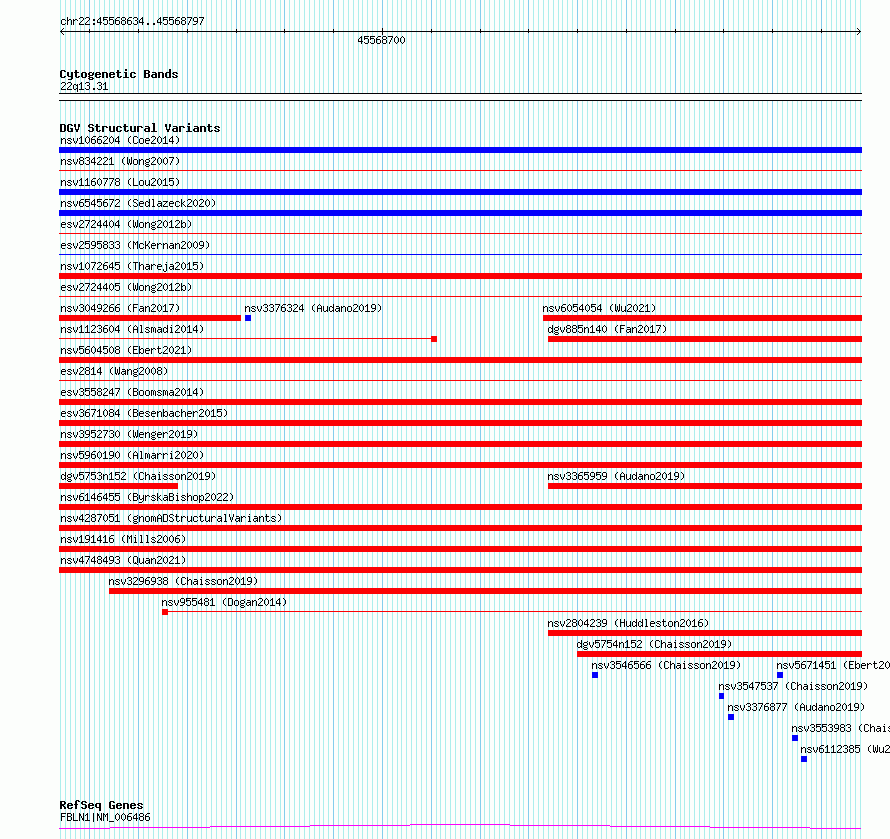Image resolution: width=890 pixels, height=839 pixels.
Task: Click the nsv3553983 variant label
Action: [841, 728]
